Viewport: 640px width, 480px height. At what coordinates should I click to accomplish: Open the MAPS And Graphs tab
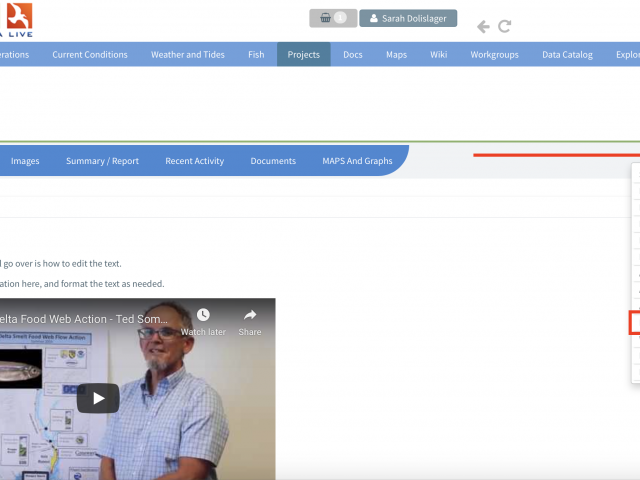[357, 161]
